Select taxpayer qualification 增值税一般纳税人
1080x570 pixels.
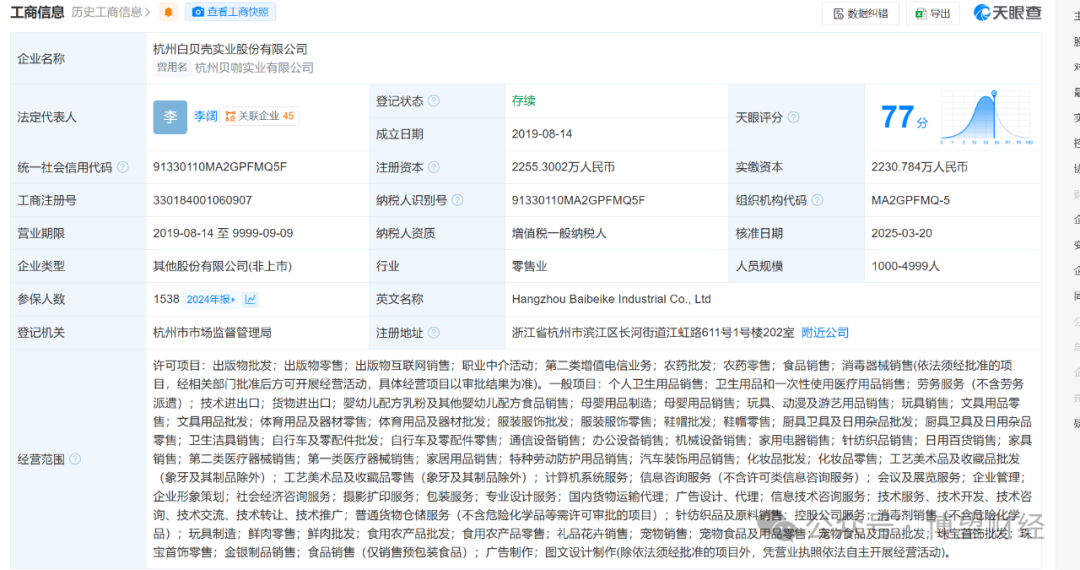tap(559, 233)
